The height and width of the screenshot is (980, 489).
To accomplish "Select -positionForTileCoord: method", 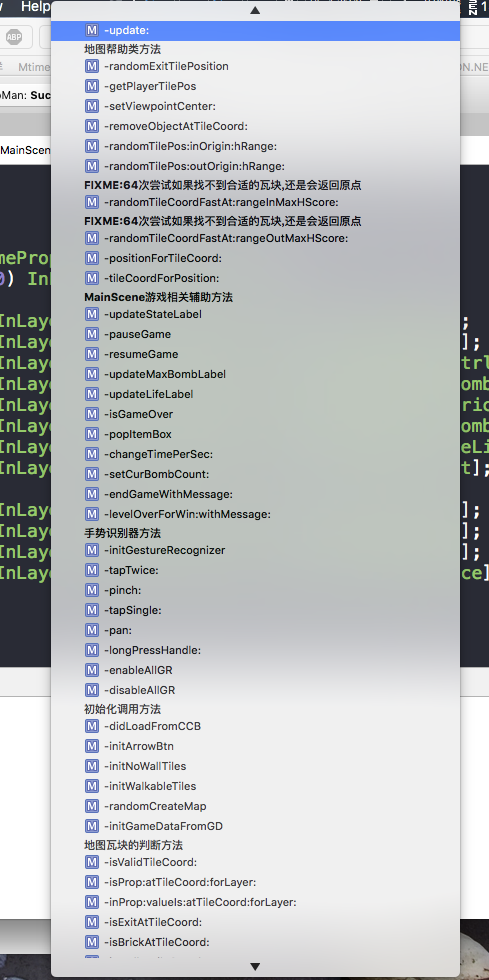I will 255,258.
